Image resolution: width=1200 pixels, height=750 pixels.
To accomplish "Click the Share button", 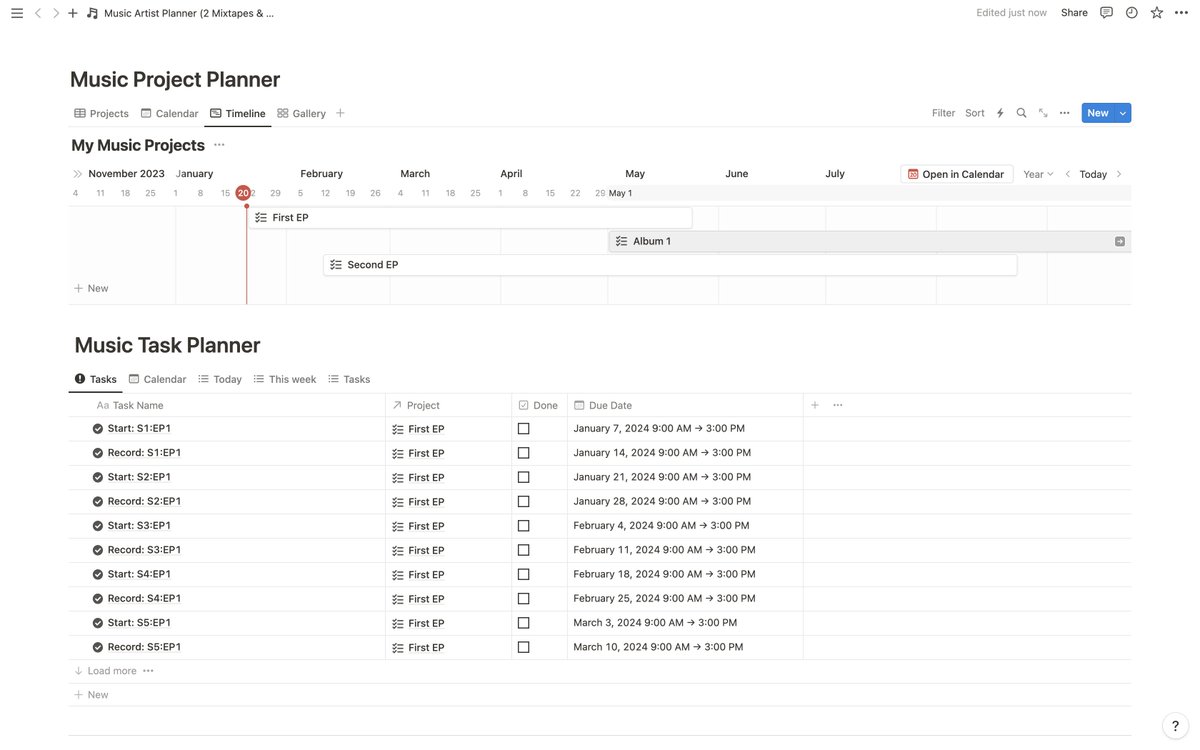I will tap(1074, 13).
